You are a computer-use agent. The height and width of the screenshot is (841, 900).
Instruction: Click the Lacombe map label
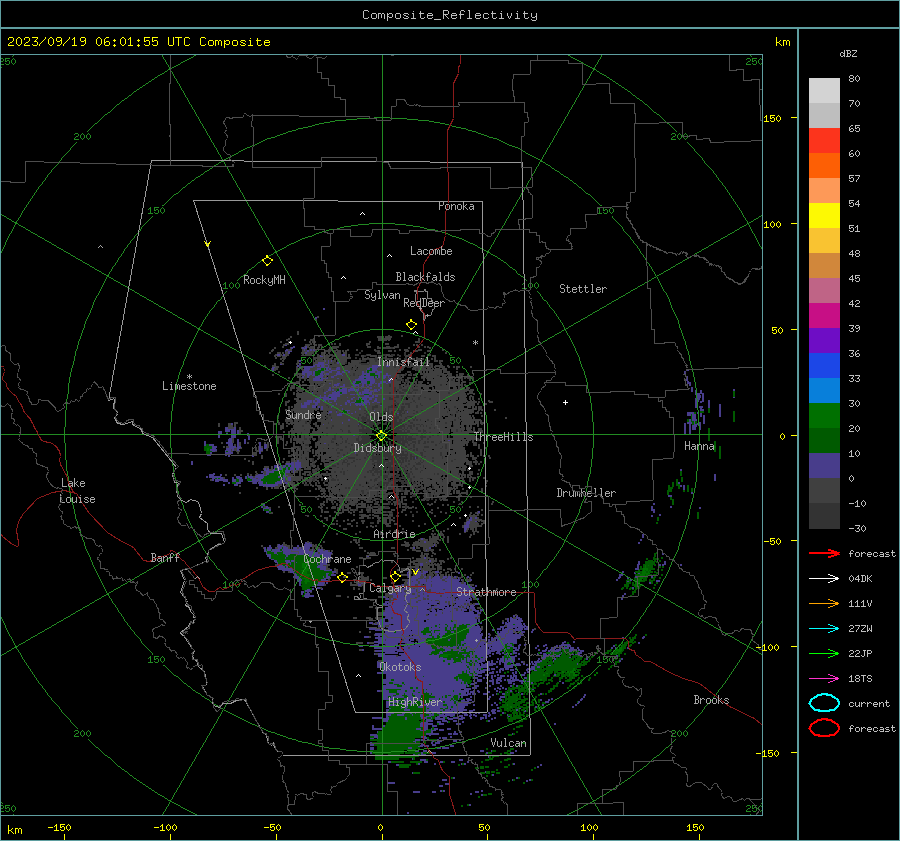coord(431,251)
